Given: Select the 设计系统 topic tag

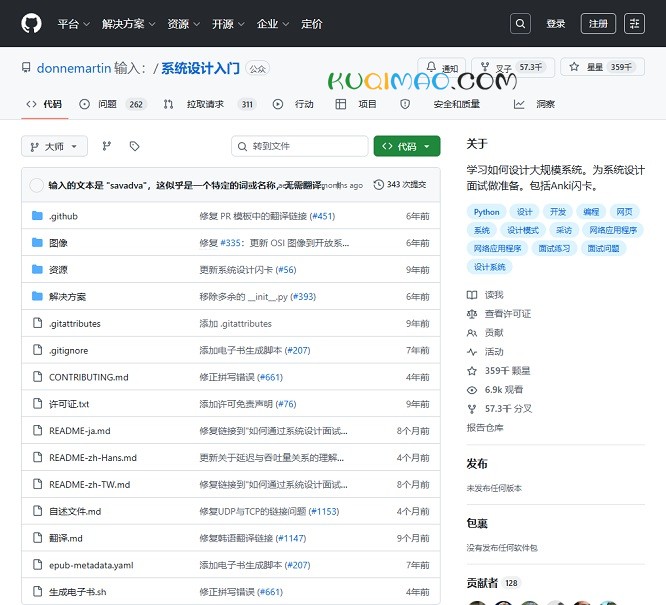Looking at the screenshot, I should pyautogui.click(x=489, y=267).
